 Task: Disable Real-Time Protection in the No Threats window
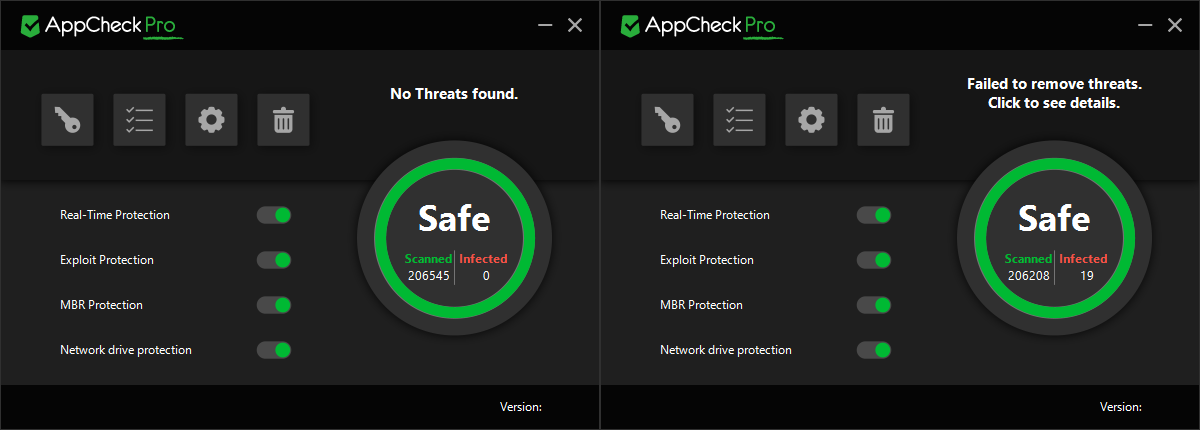(x=274, y=215)
